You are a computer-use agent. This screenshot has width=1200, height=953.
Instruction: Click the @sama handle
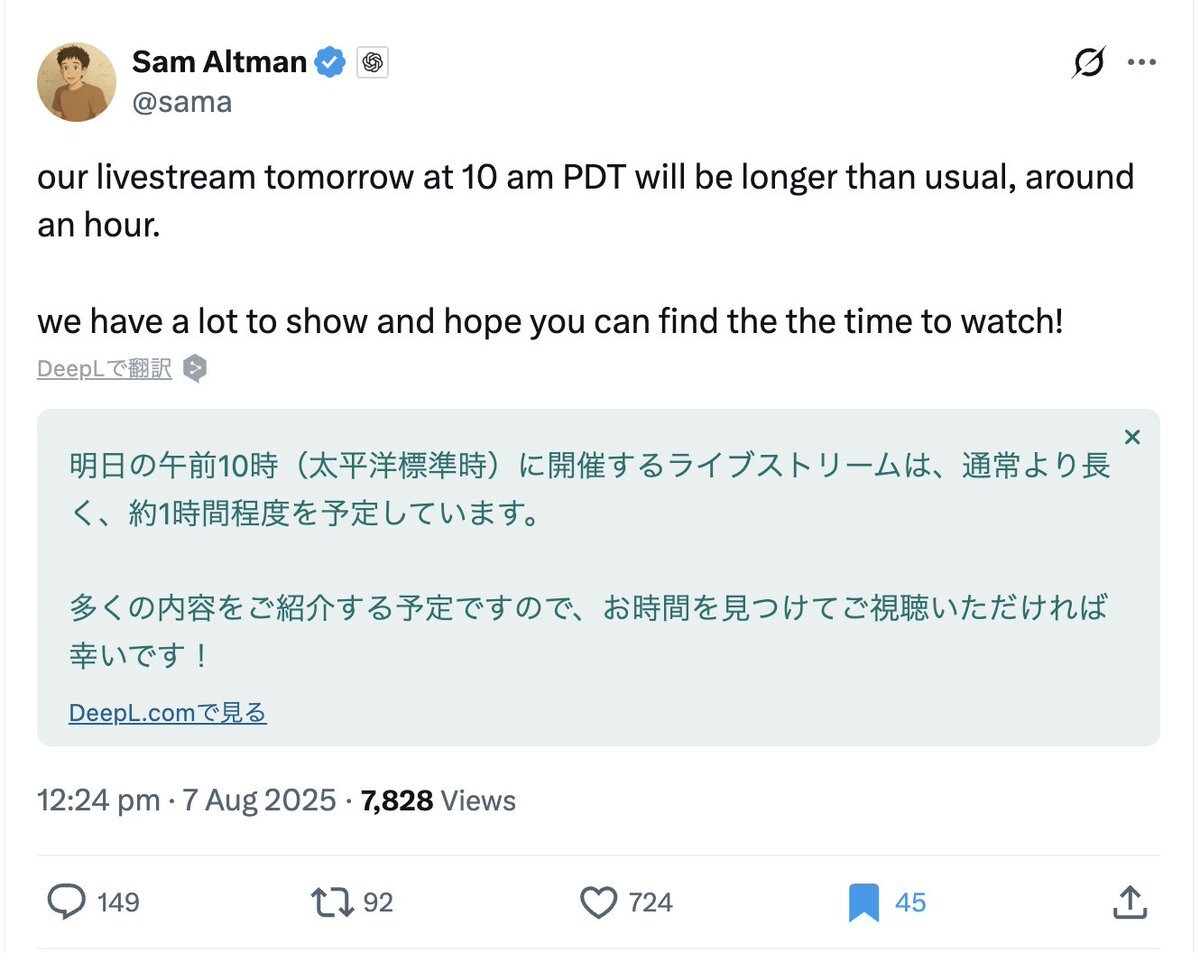tap(182, 101)
